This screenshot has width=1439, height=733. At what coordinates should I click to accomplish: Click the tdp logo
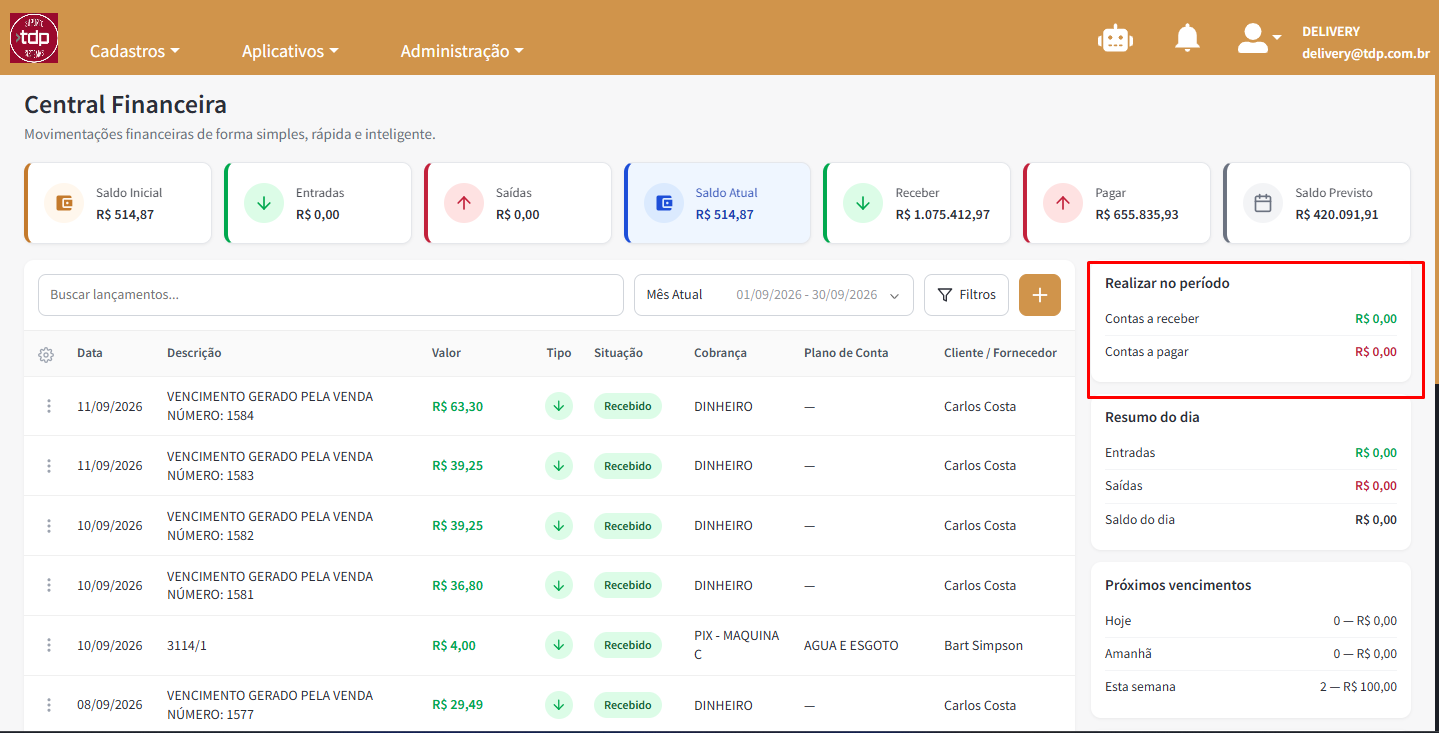tap(34, 38)
